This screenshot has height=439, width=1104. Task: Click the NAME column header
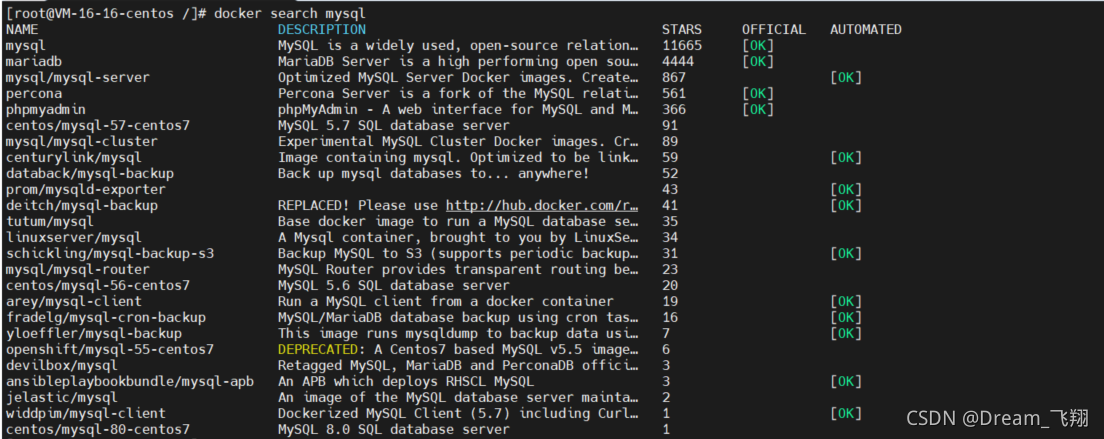coord(21,30)
